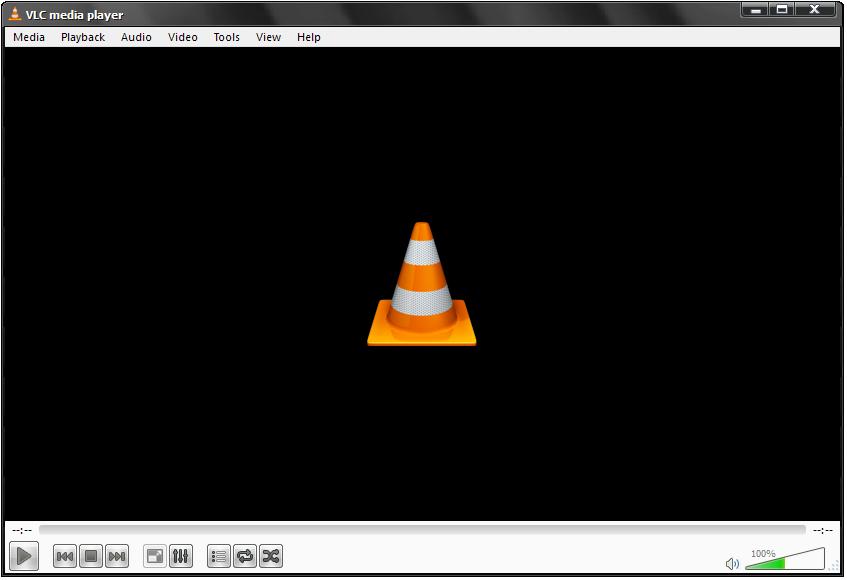Open the Media menu
Image resolution: width=847 pixels, height=580 pixels.
[x=29, y=37]
